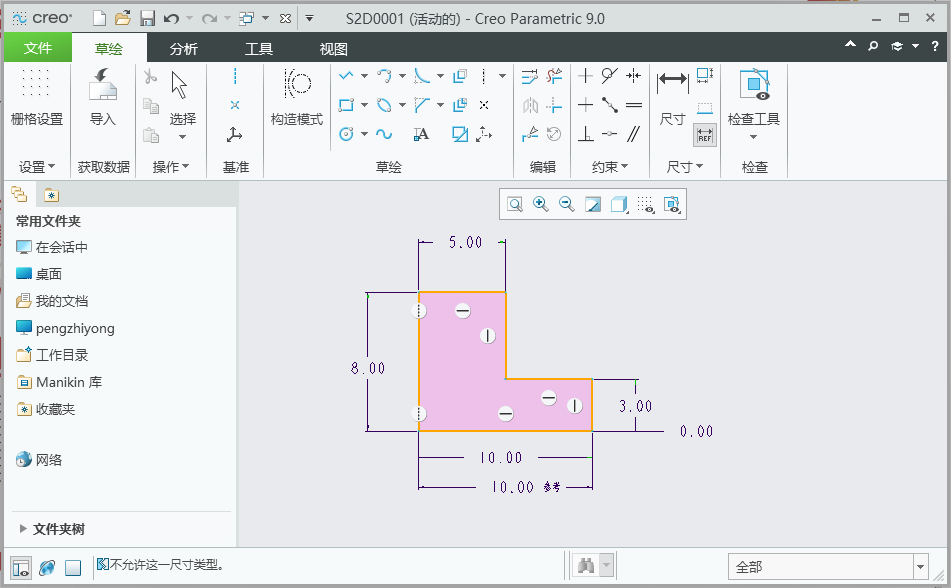Viewport: 951px width, 588px height.
Task: Apply the Parallel constraint
Action: (634, 134)
